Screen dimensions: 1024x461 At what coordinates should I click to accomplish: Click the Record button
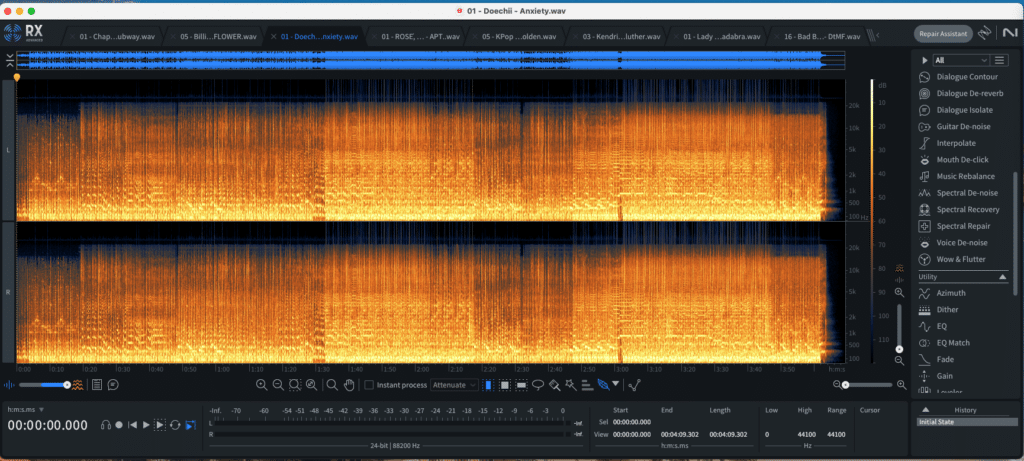coord(119,425)
